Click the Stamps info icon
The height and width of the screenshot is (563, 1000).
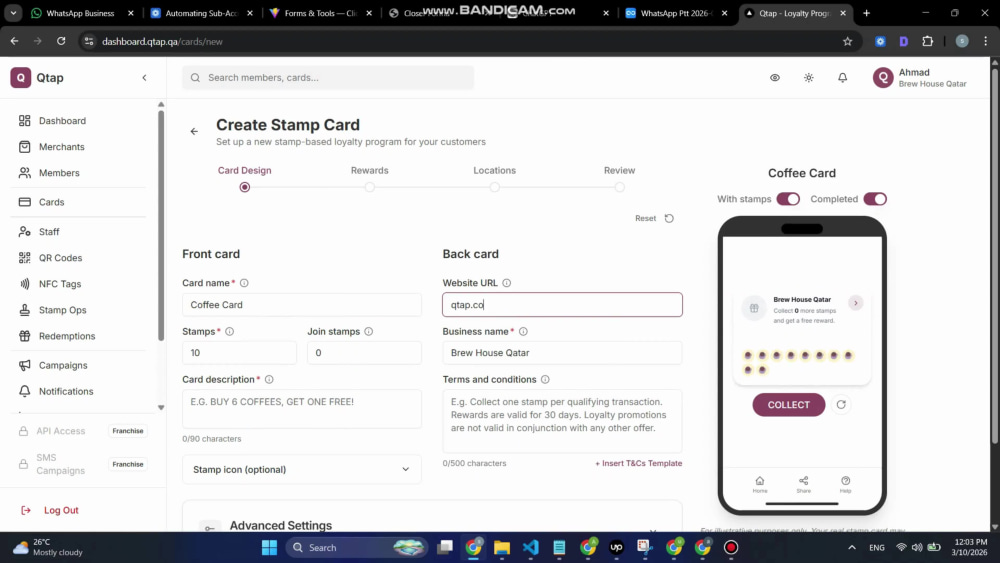[x=230, y=332]
